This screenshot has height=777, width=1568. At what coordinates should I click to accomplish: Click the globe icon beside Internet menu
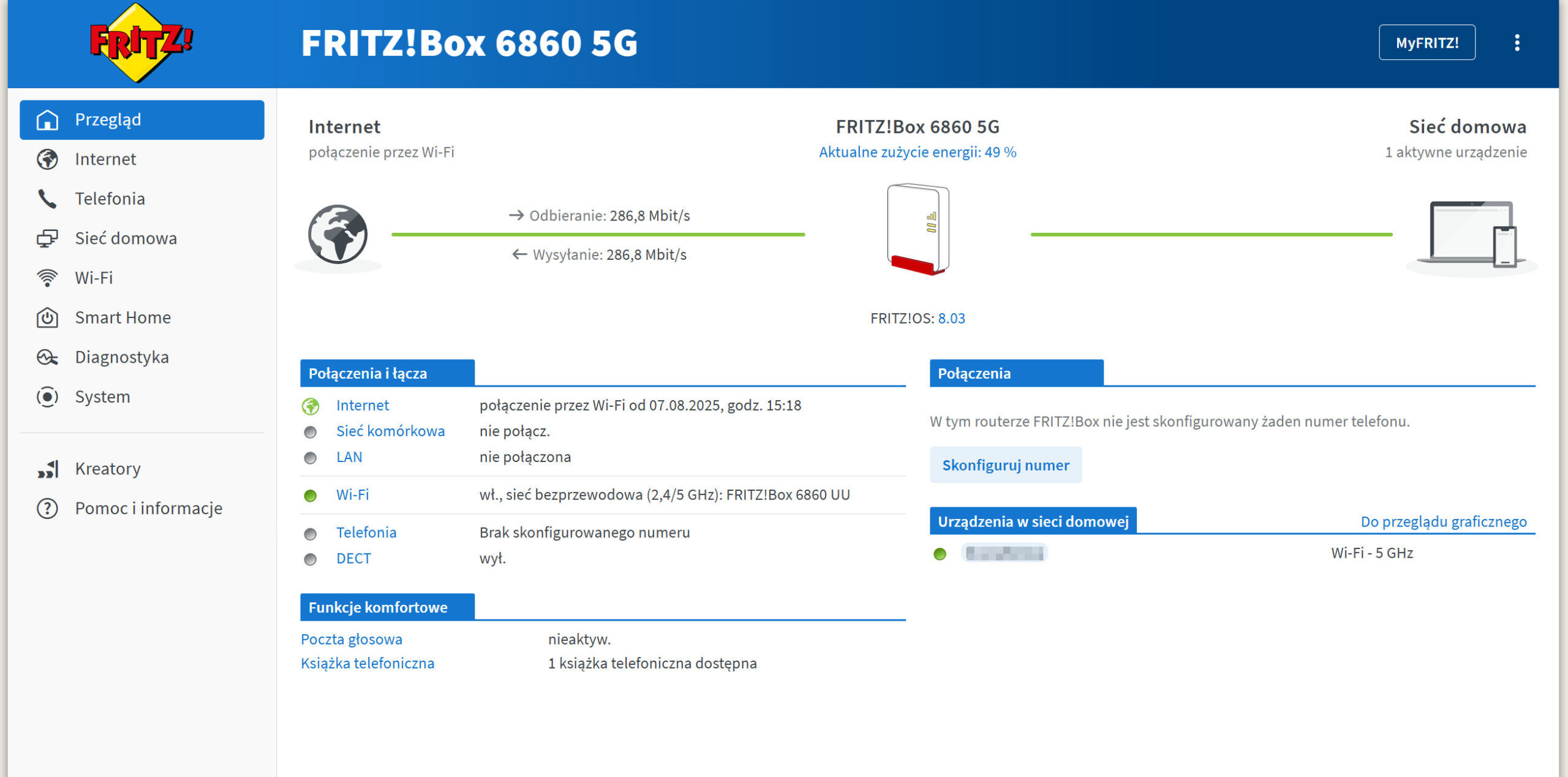coord(47,159)
